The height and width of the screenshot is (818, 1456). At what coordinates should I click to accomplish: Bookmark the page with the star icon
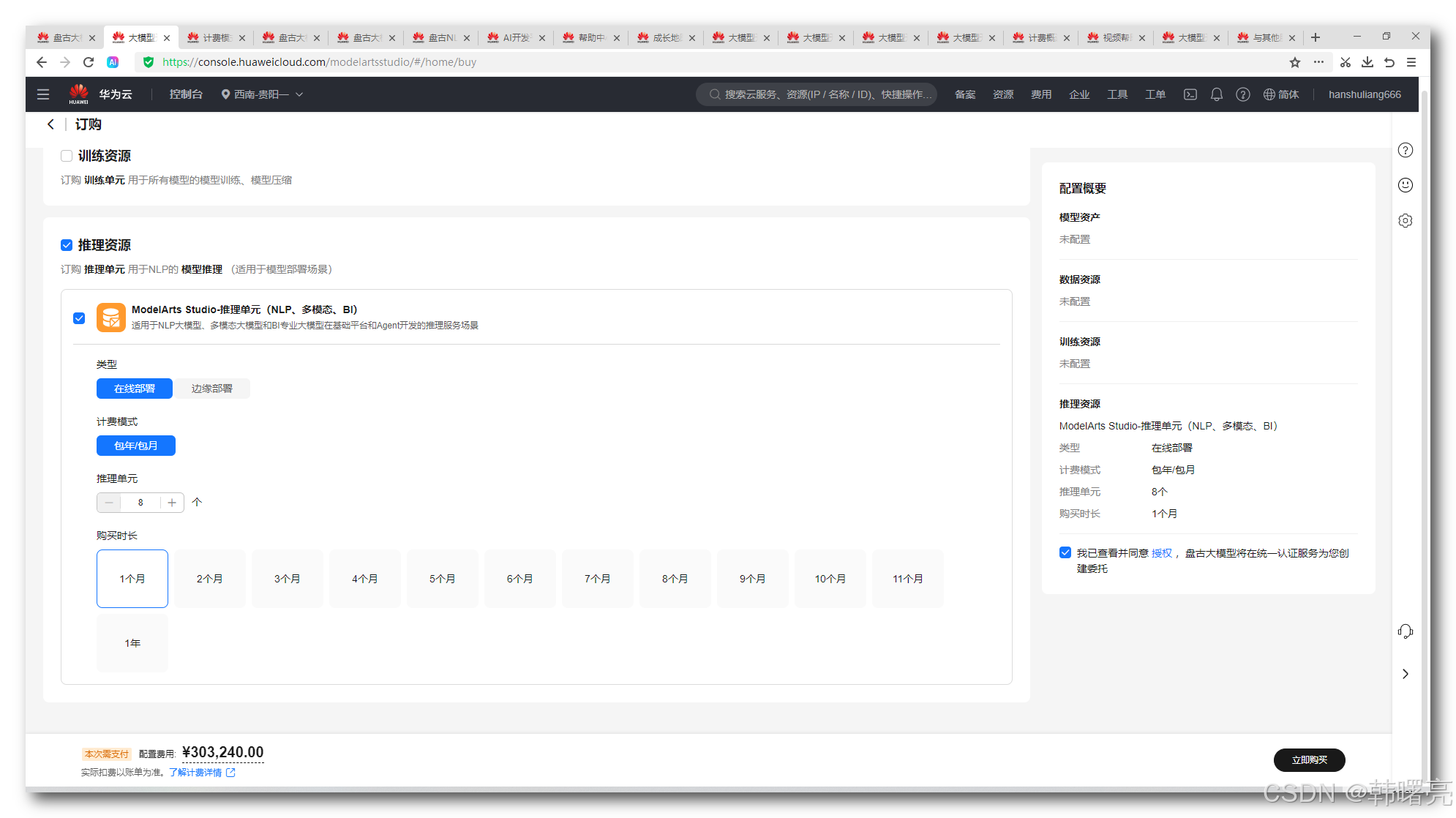1294,62
